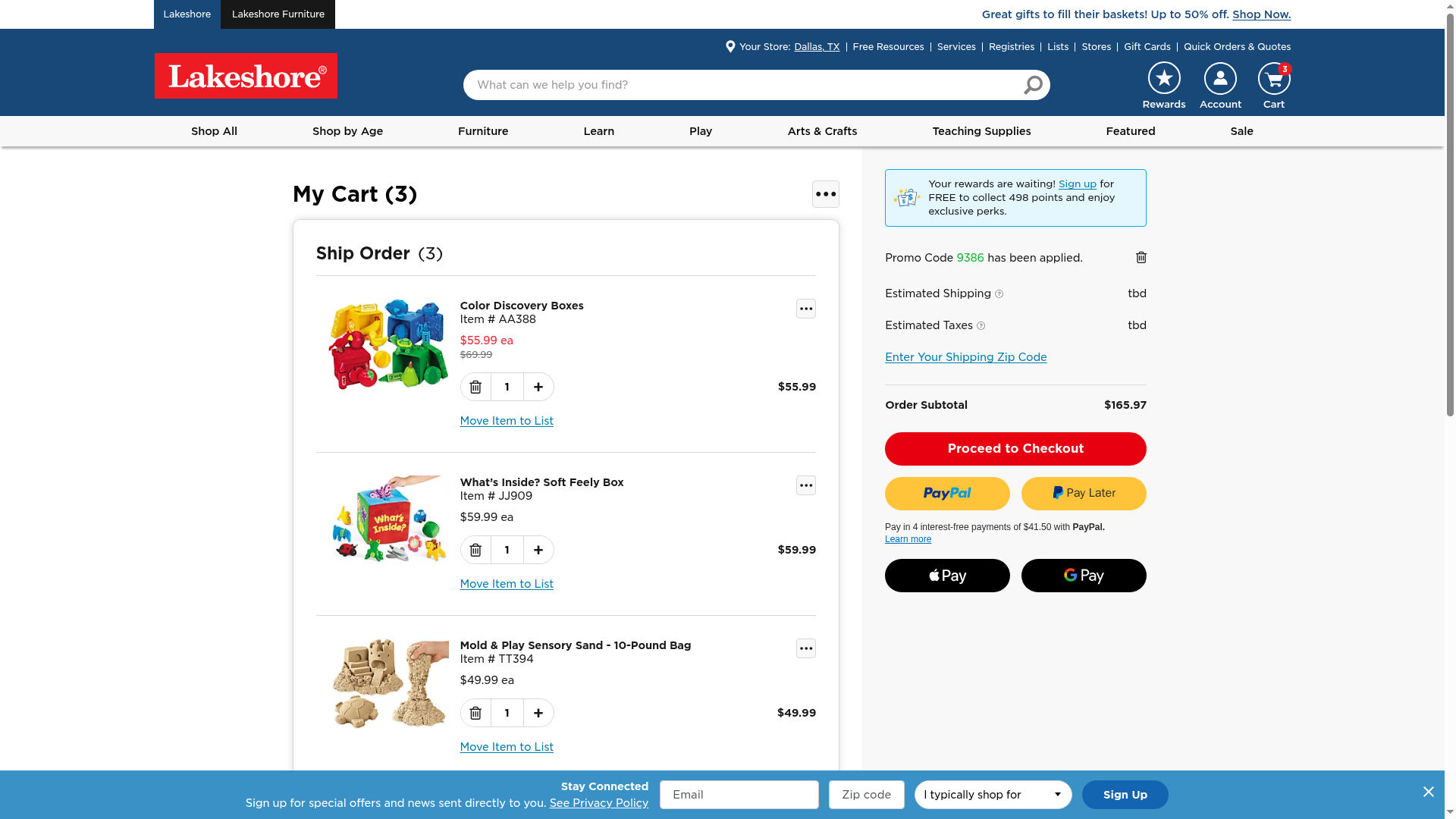Delete Color Discovery Boxes from cart
1456x819 pixels.
[x=475, y=387]
